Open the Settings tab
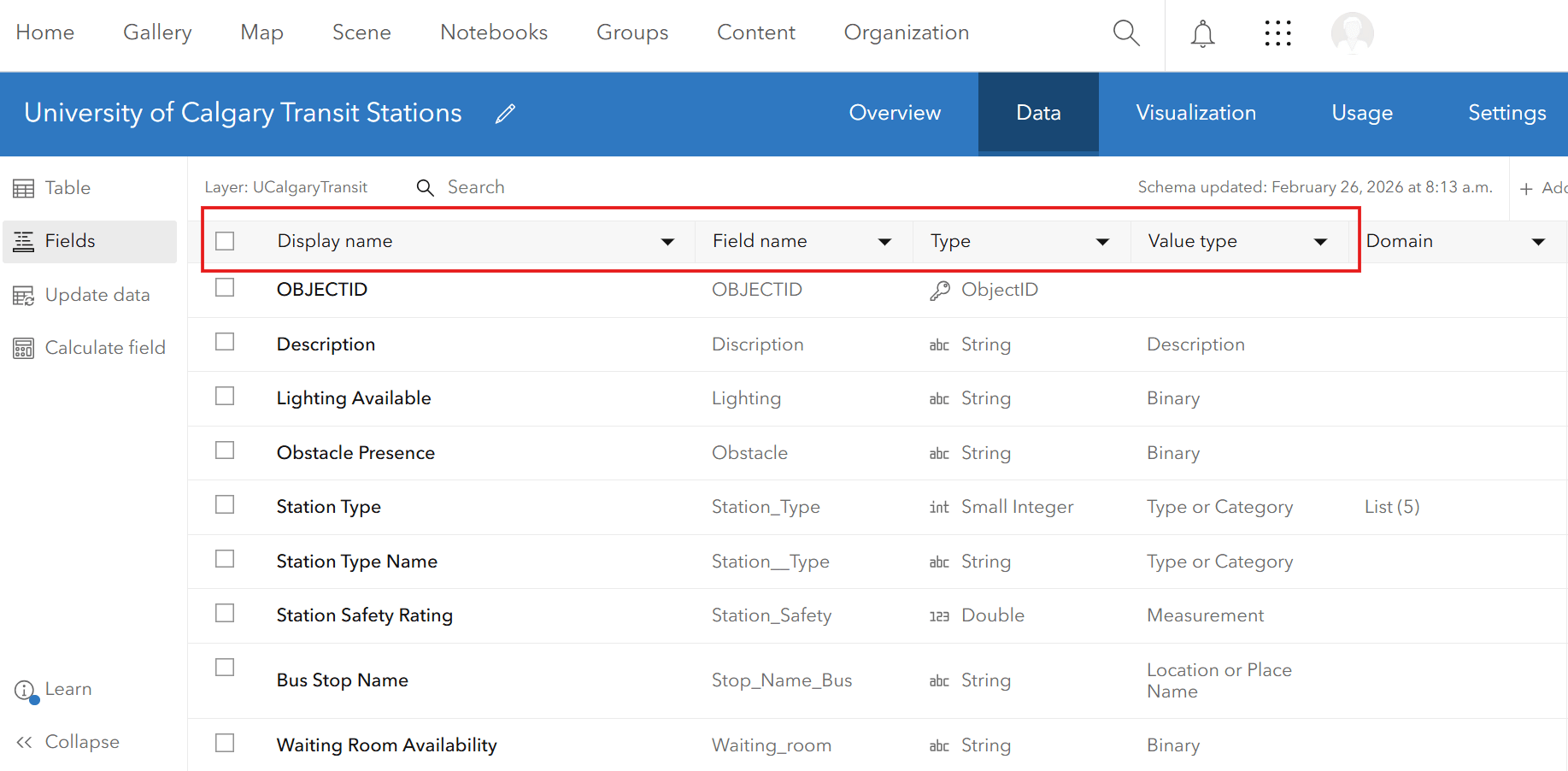 pyautogui.click(x=1506, y=113)
